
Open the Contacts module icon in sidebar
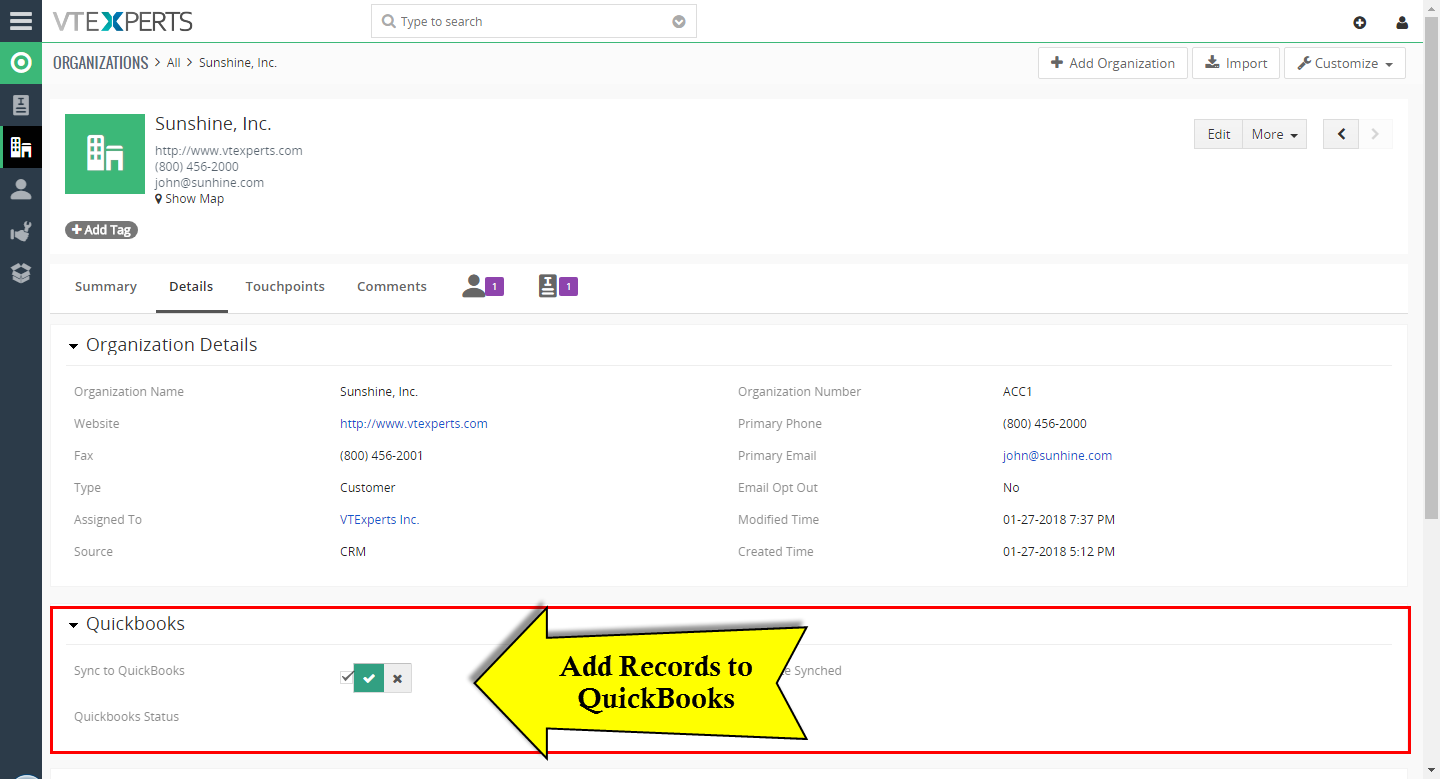pos(21,105)
